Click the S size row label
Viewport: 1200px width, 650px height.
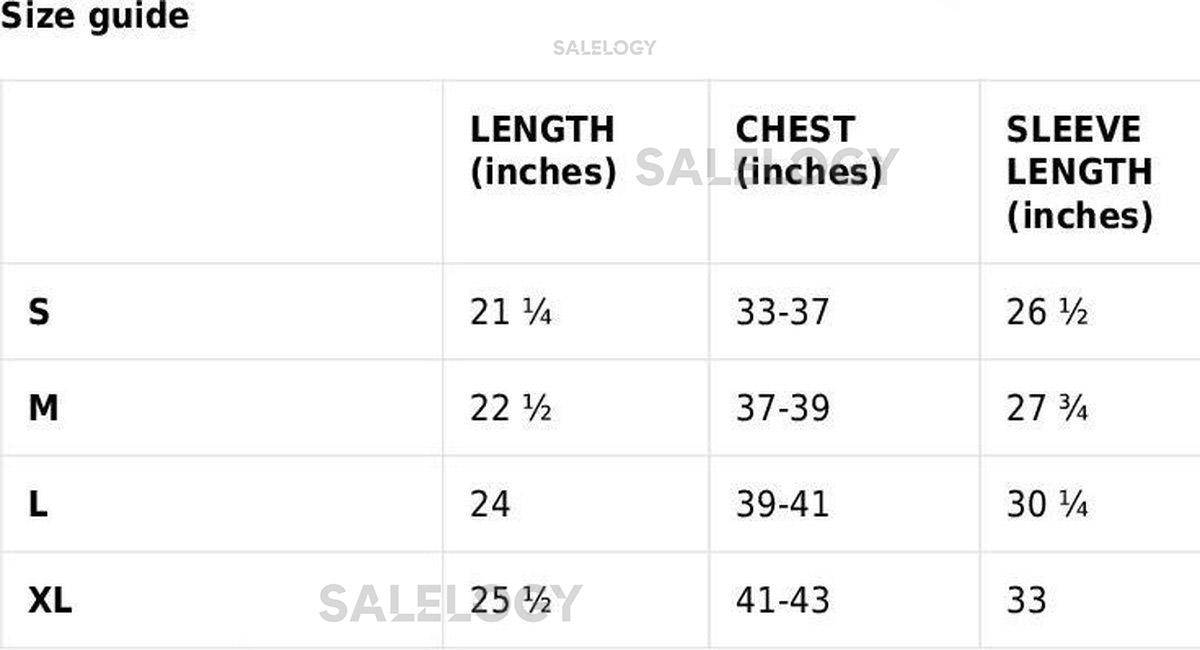point(39,313)
